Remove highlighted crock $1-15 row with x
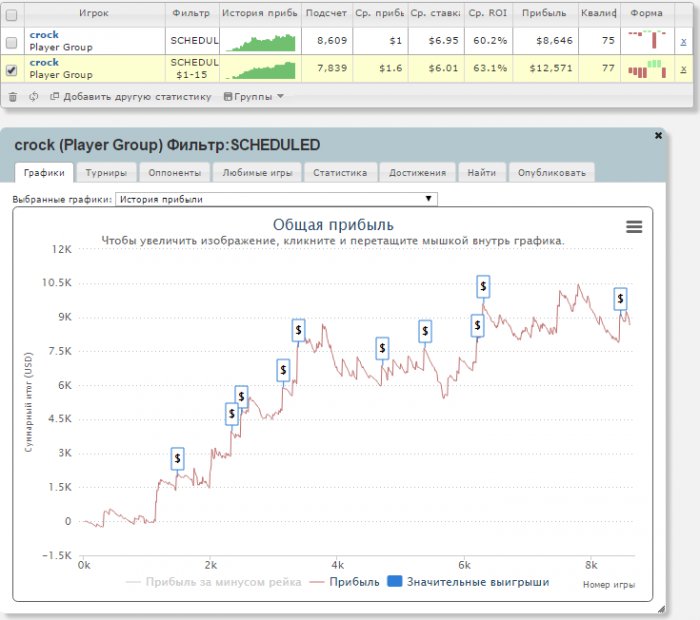 [683, 69]
